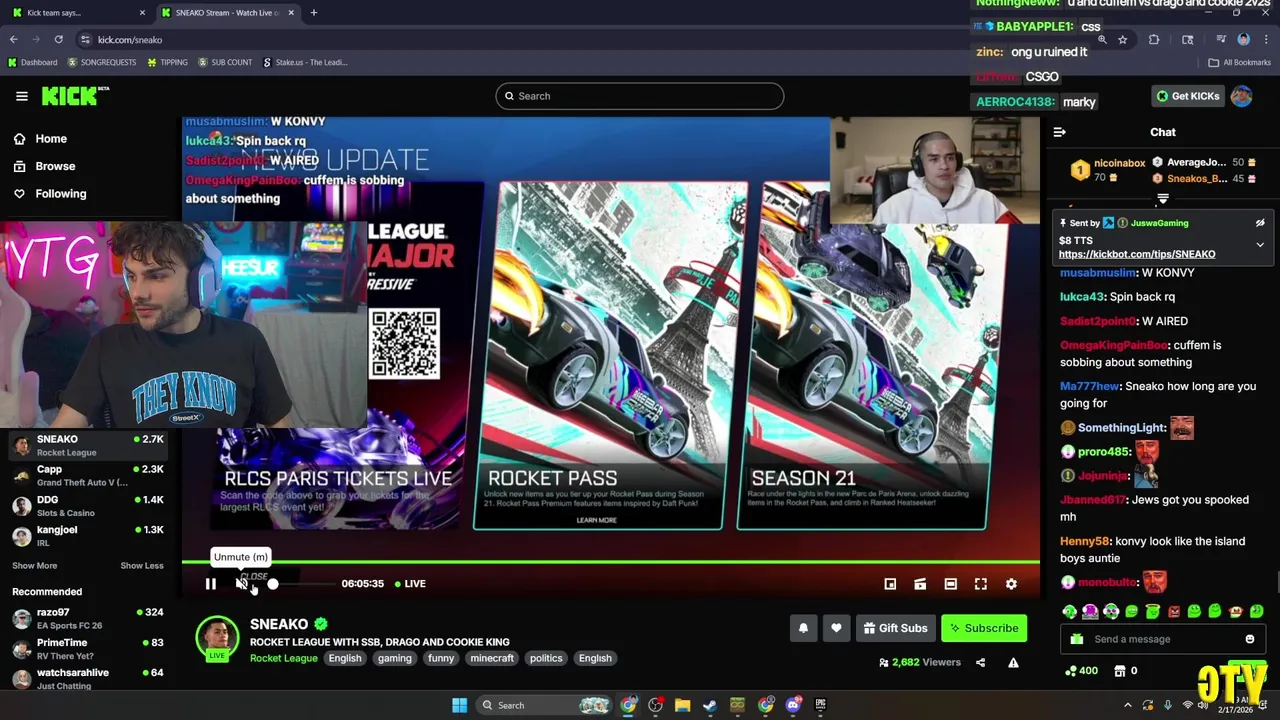
Task: Go to Home in sidebar
Action: pyautogui.click(x=40, y=139)
